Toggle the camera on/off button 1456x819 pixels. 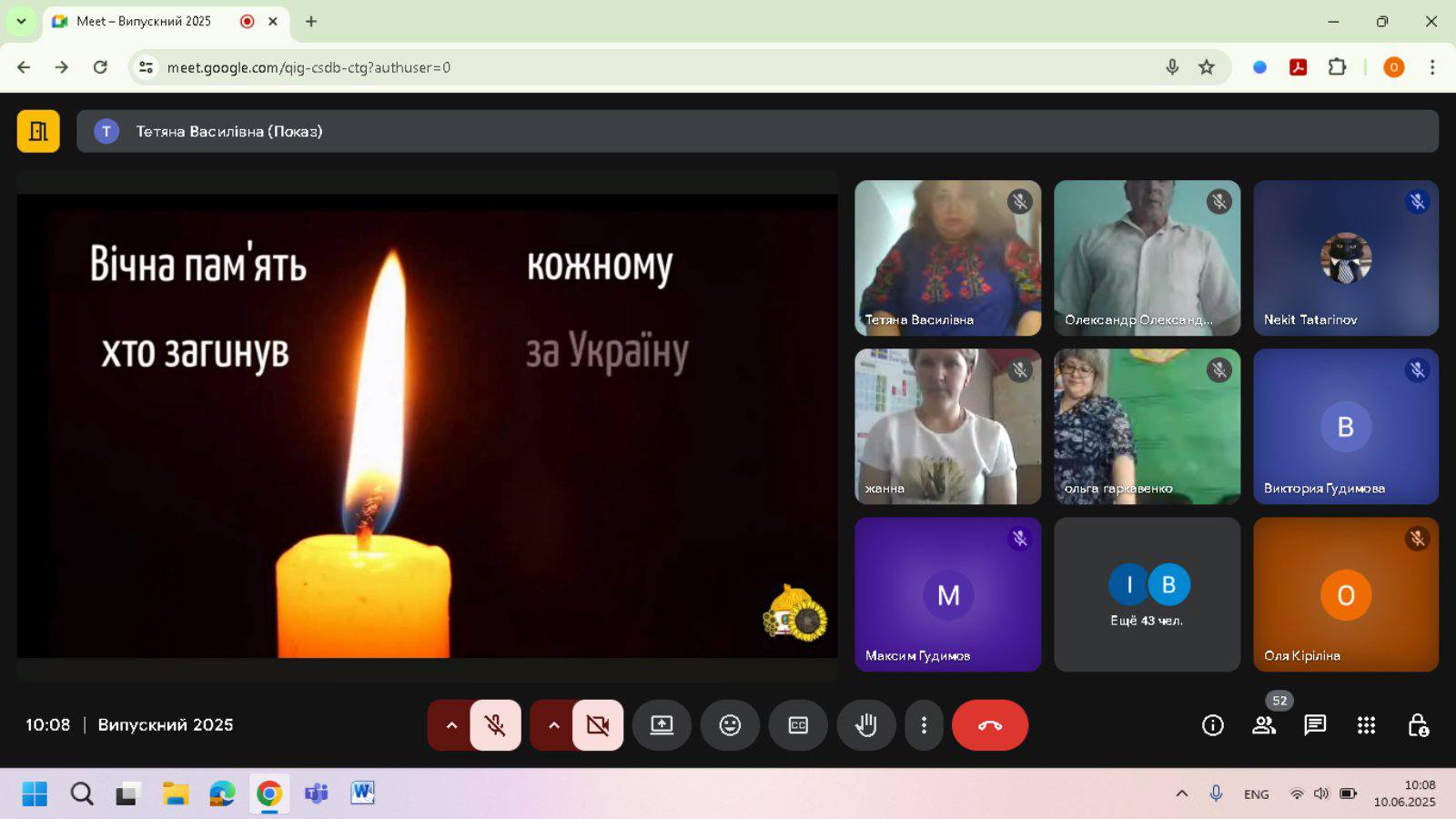pyautogui.click(x=598, y=725)
